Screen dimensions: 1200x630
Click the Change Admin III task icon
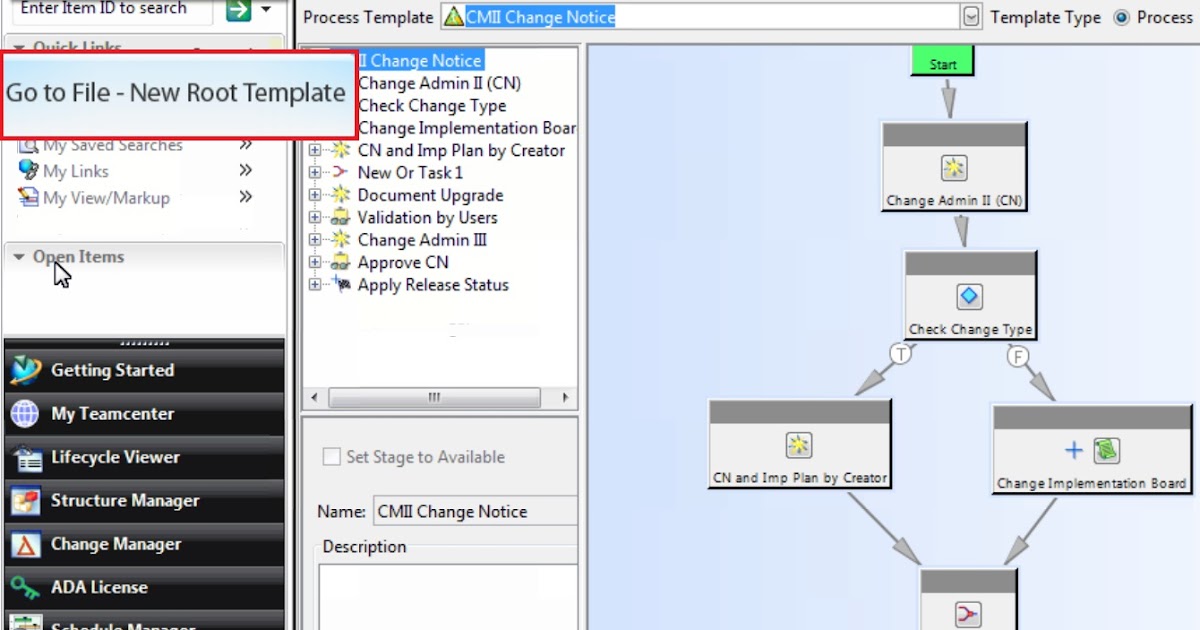[340, 240]
